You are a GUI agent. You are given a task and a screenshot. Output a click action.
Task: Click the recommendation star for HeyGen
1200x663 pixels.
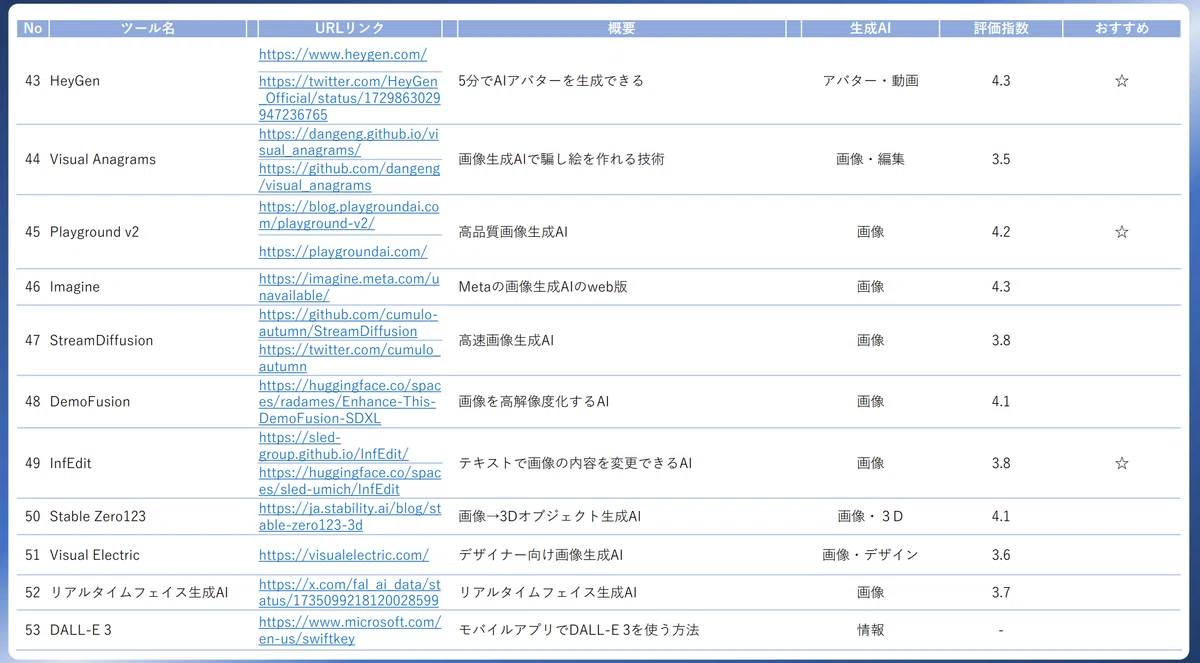point(1121,80)
